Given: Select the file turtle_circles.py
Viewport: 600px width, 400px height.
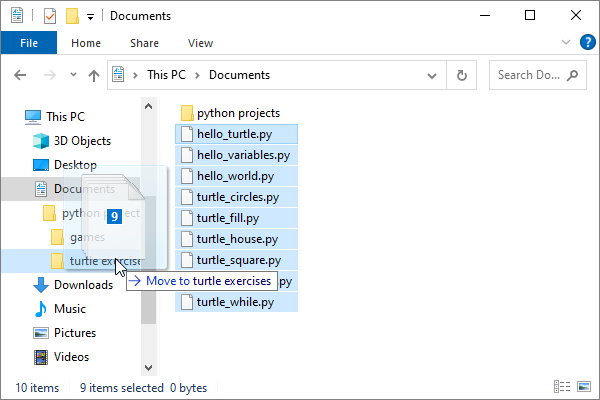Looking at the screenshot, I should (236, 197).
